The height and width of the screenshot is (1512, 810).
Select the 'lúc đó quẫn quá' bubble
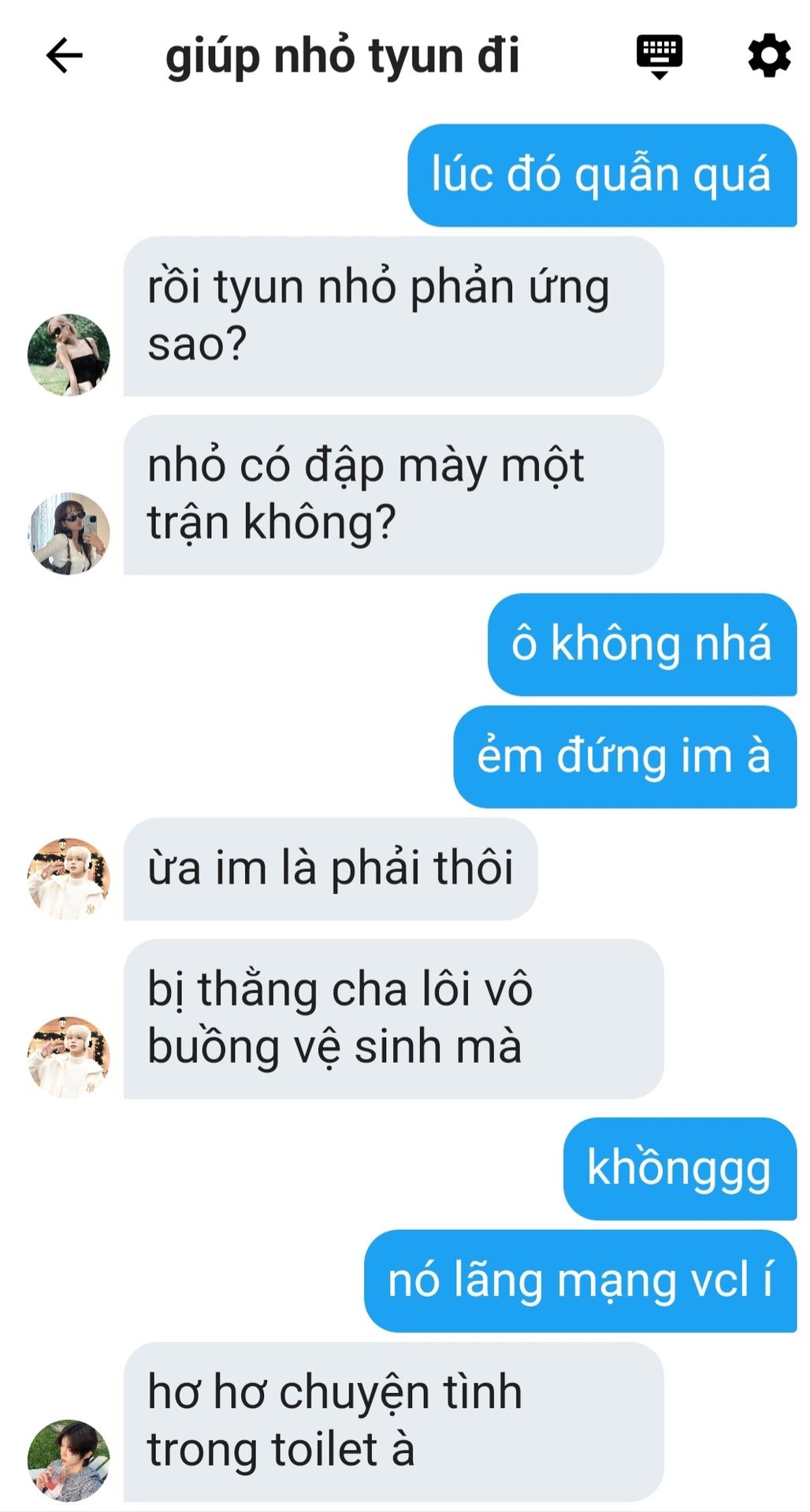(602, 175)
